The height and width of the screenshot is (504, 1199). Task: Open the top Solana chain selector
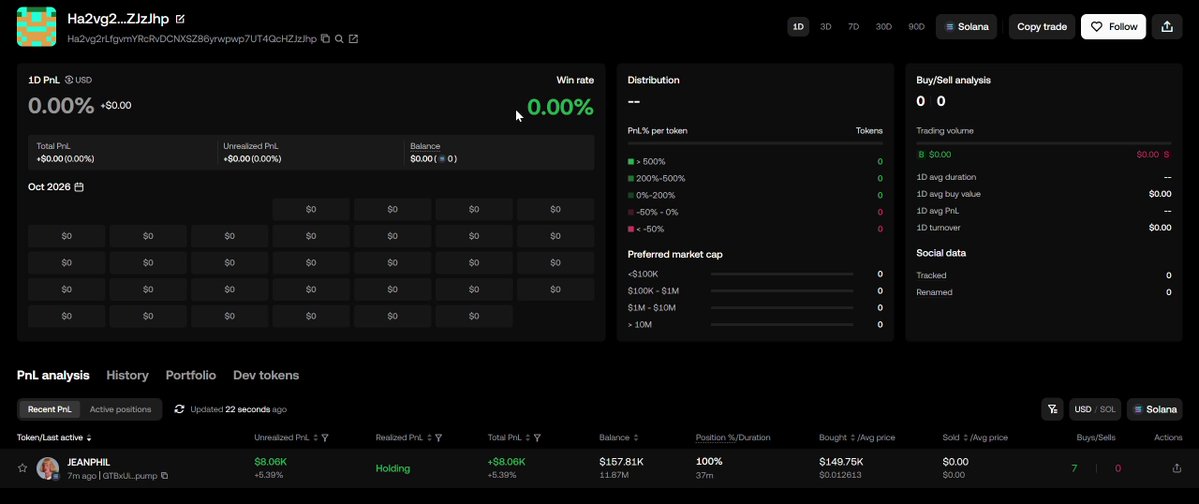[x=967, y=27]
